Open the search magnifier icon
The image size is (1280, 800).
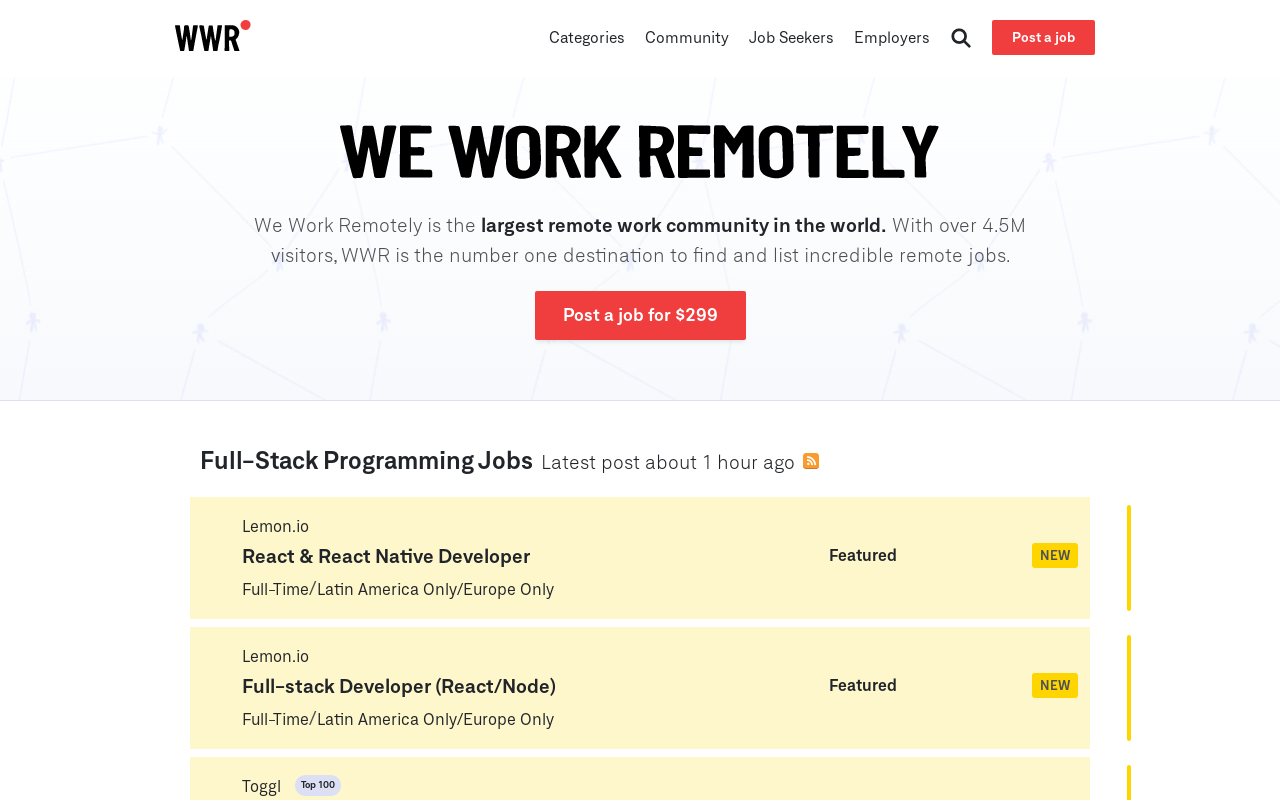(x=961, y=38)
